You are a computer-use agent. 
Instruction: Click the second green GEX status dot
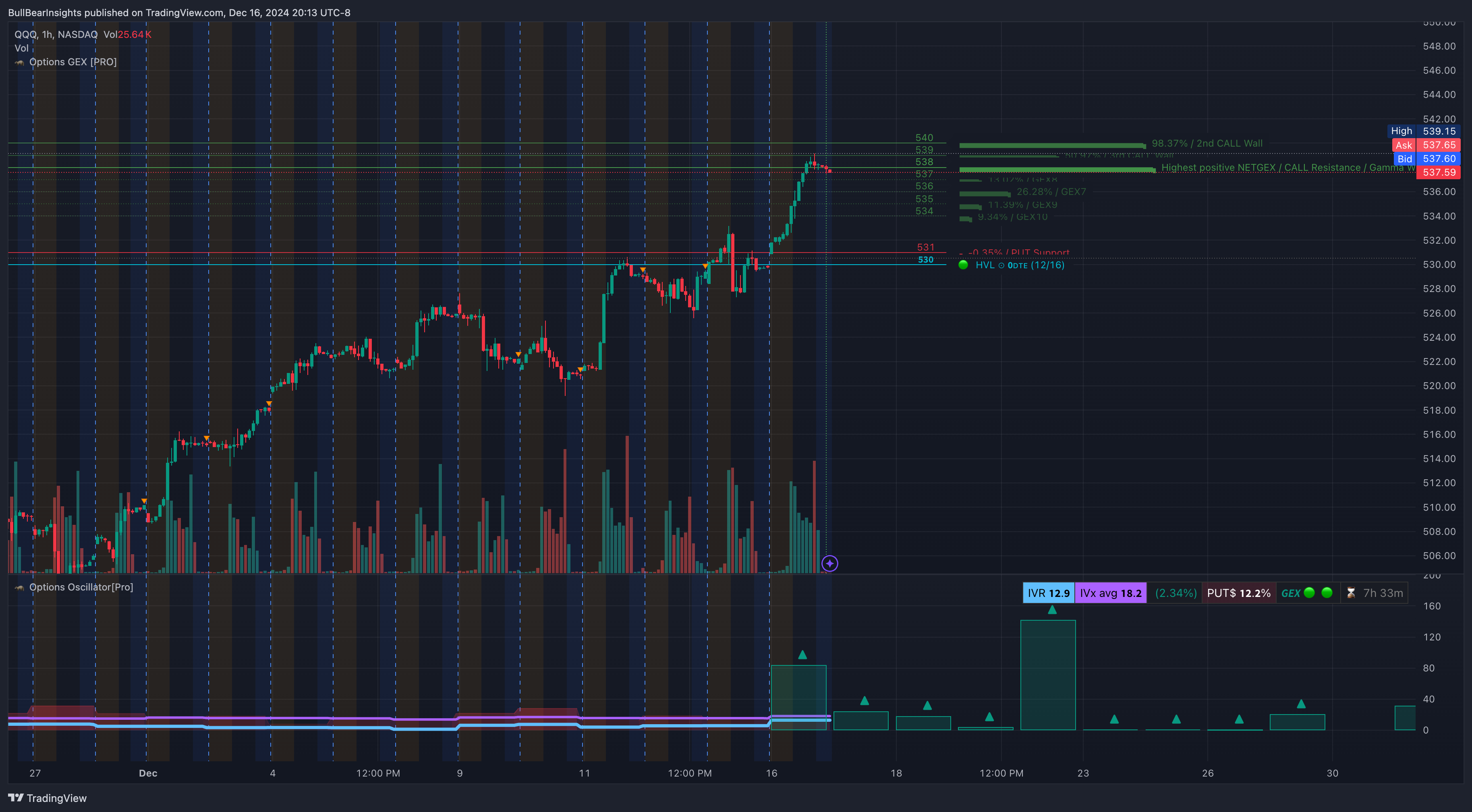(x=1327, y=592)
